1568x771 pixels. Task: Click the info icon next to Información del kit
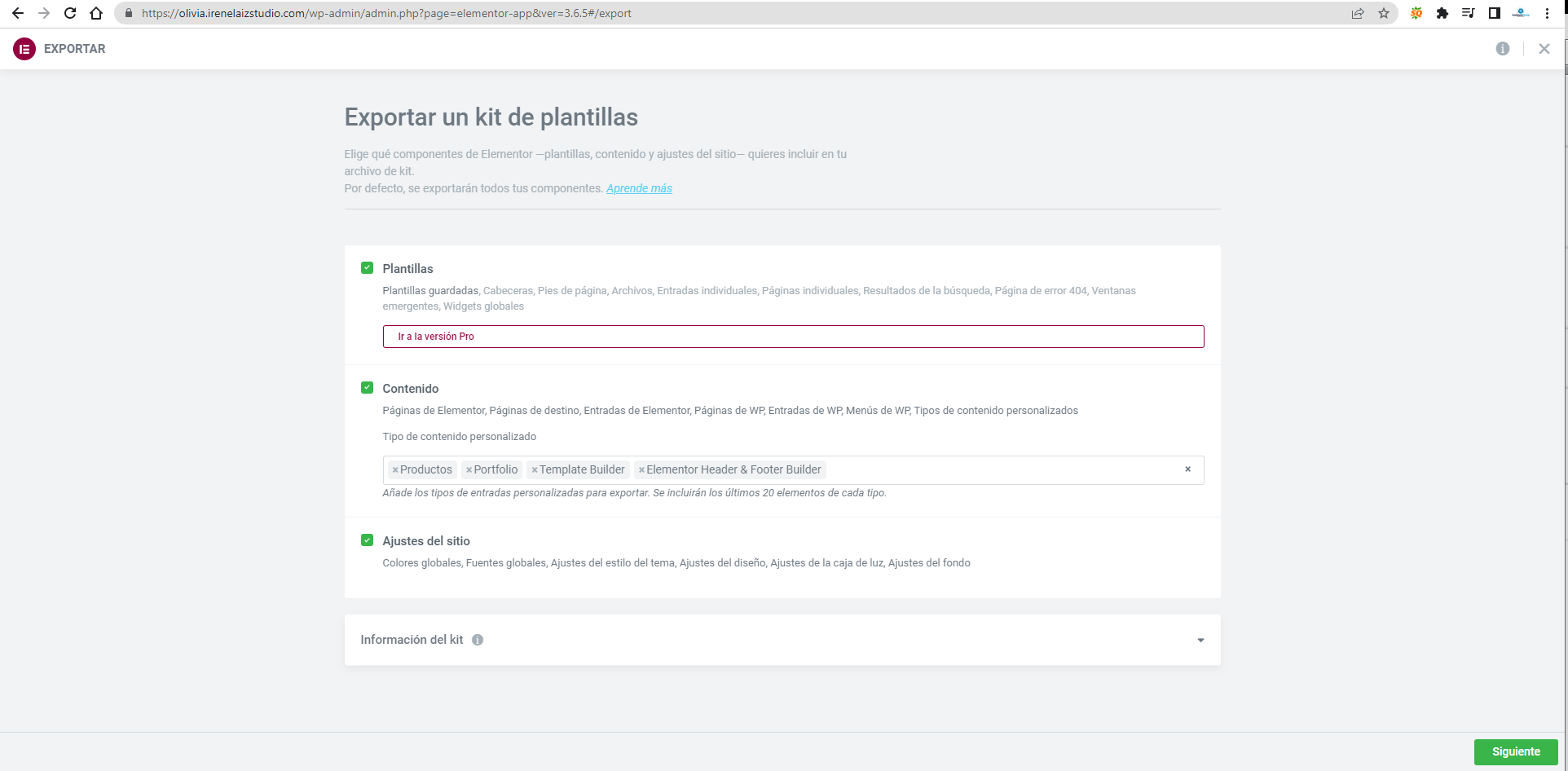point(478,640)
